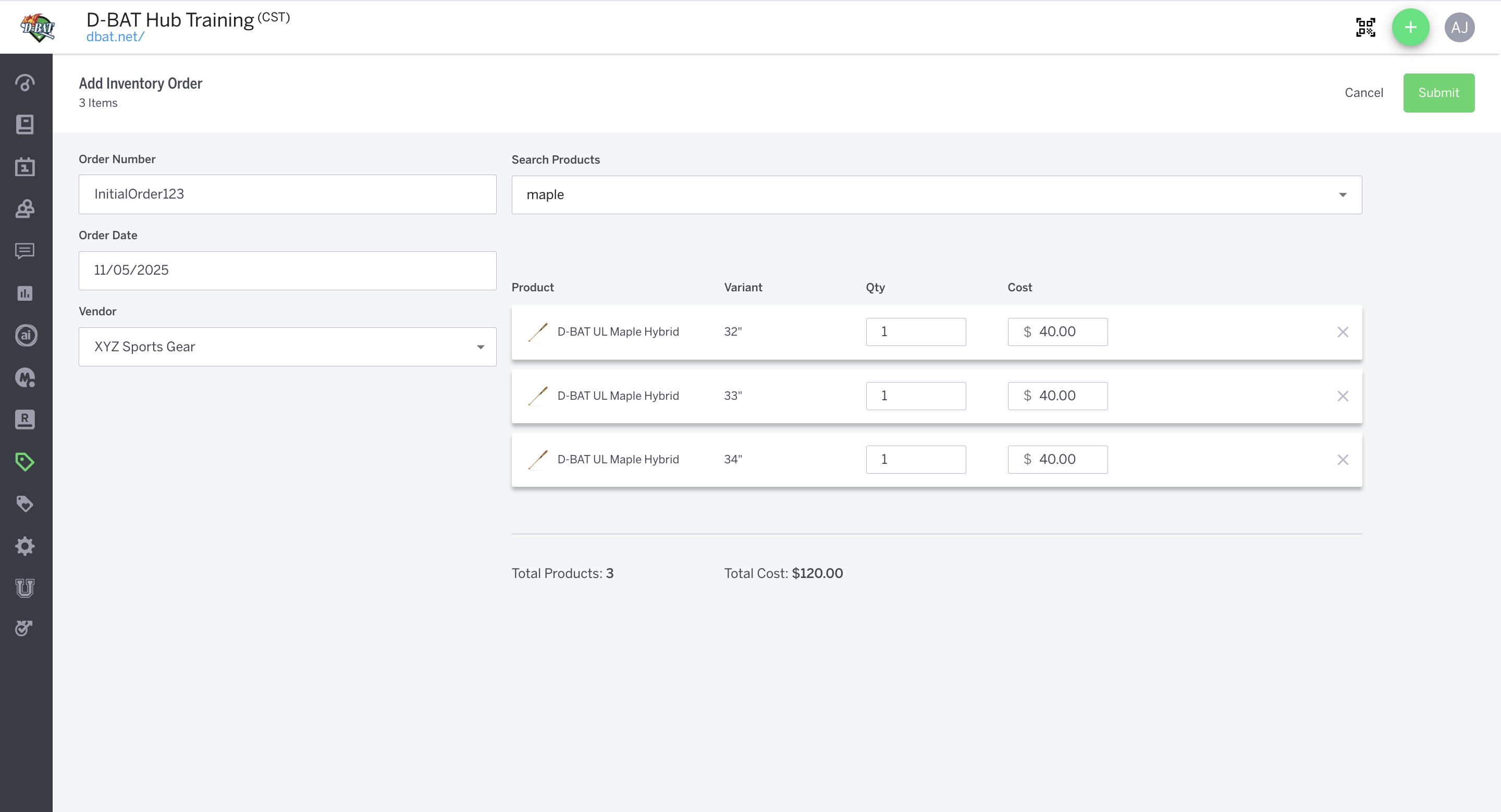Click the green plus add button
Viewport: 1501px width, 812px height.
click(x=1410, y=28)
